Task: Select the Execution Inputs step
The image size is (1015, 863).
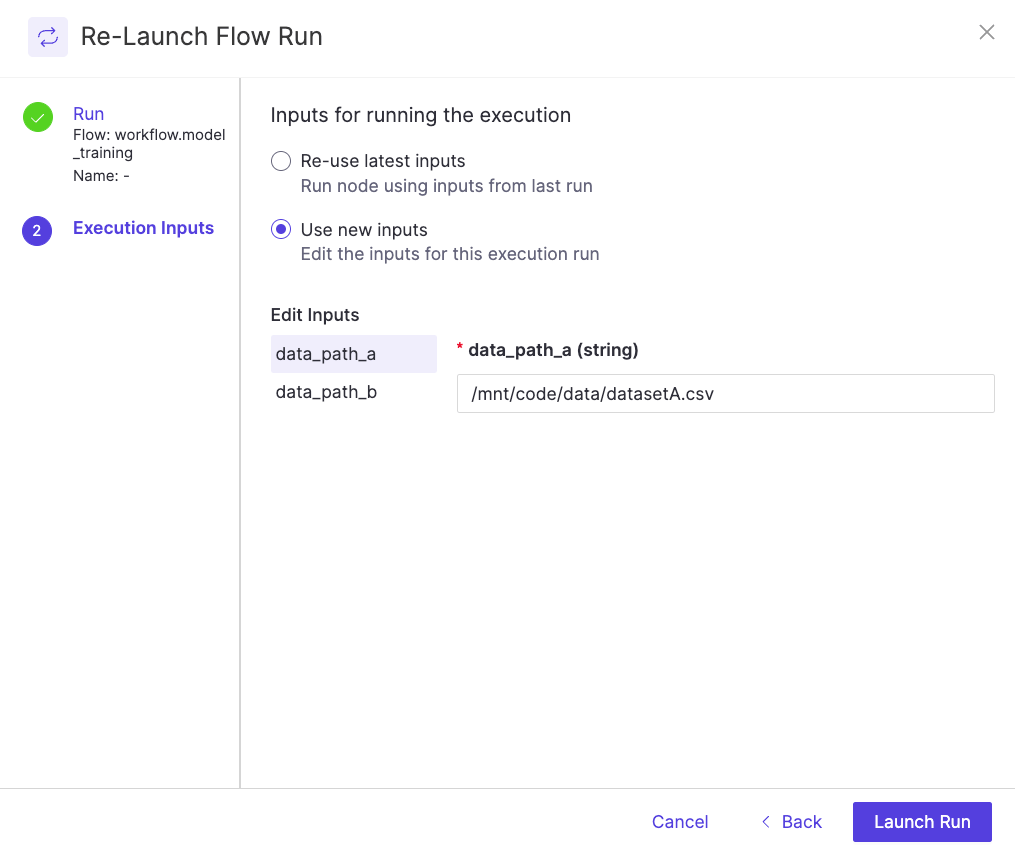Action: 143,228
